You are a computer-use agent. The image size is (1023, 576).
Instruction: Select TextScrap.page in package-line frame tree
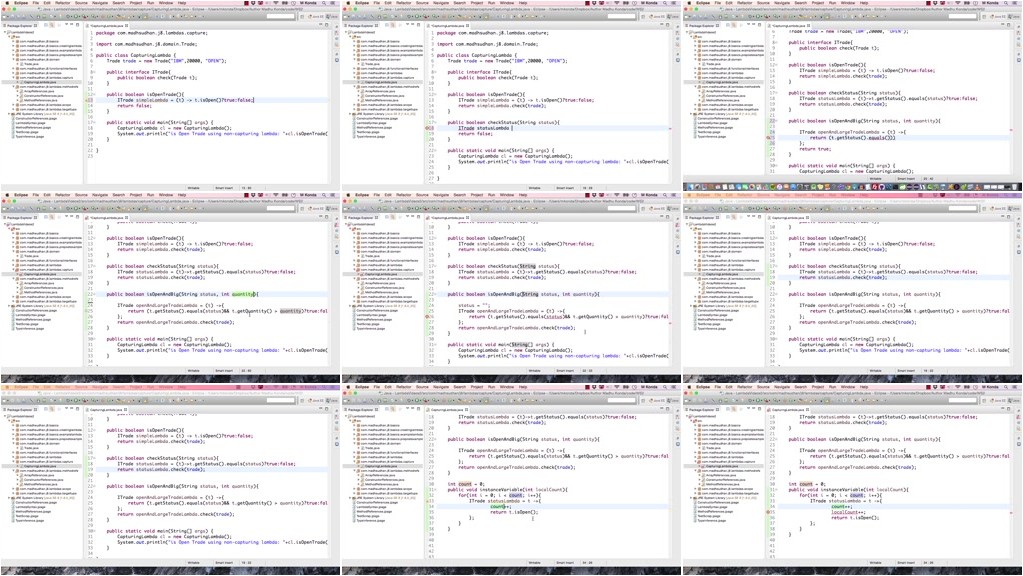tap(26, 132)
